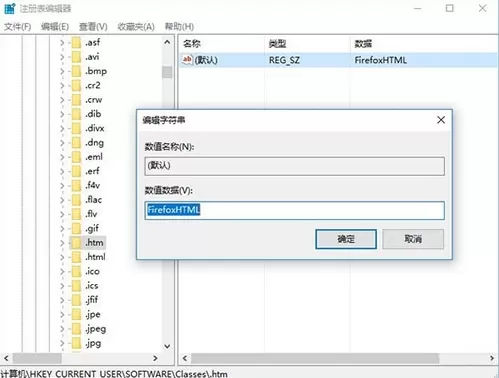The image size is (499, 378).
Task: Click the 数值名称 field showing (默认)
Action: pos(294,166)
